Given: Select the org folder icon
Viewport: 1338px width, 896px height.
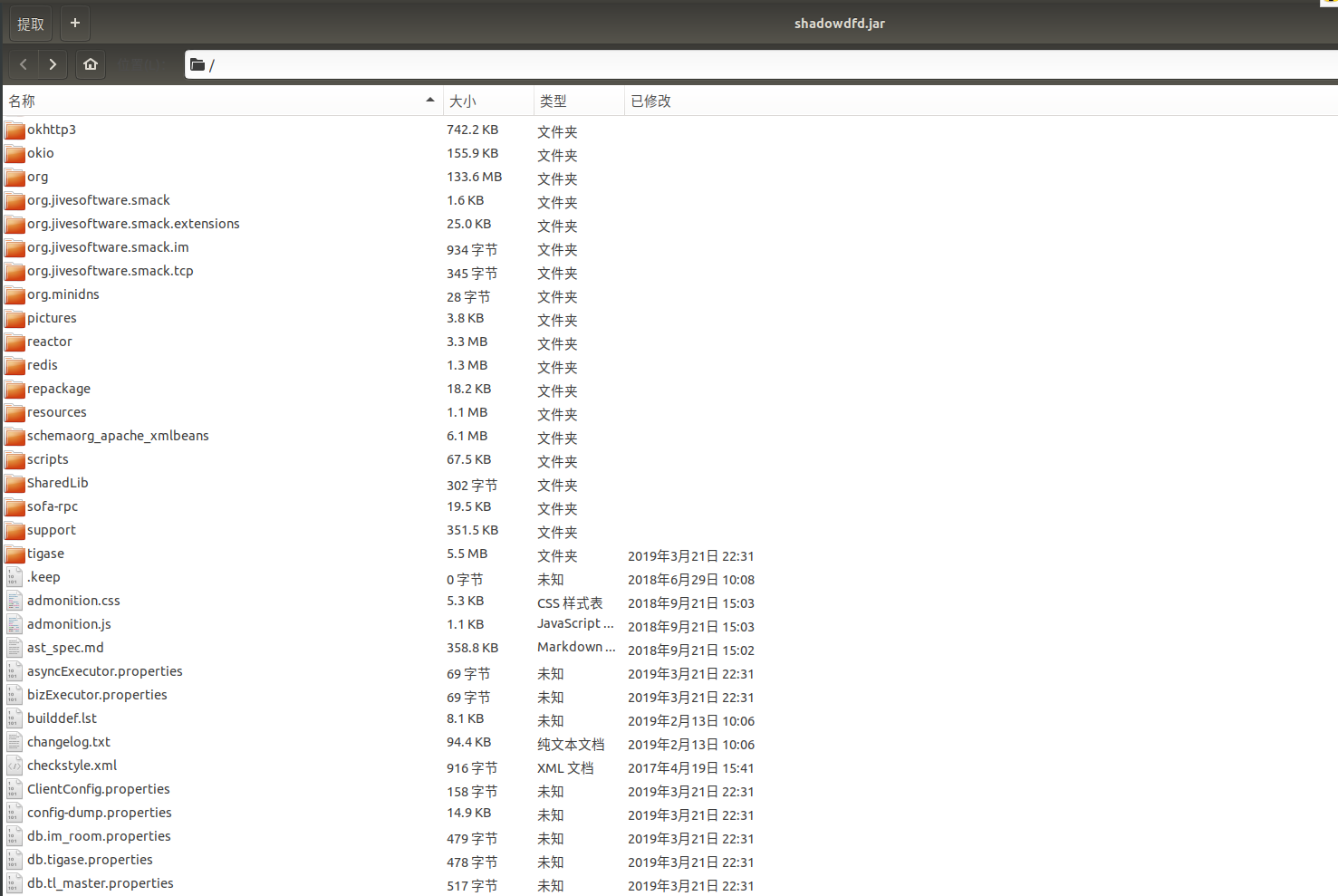Looking at the screenshot, I should click(14, 177).
